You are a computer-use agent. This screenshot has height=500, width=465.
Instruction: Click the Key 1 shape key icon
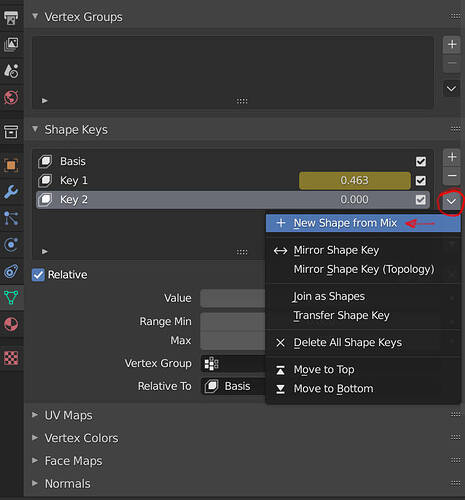tap(45, 180)
